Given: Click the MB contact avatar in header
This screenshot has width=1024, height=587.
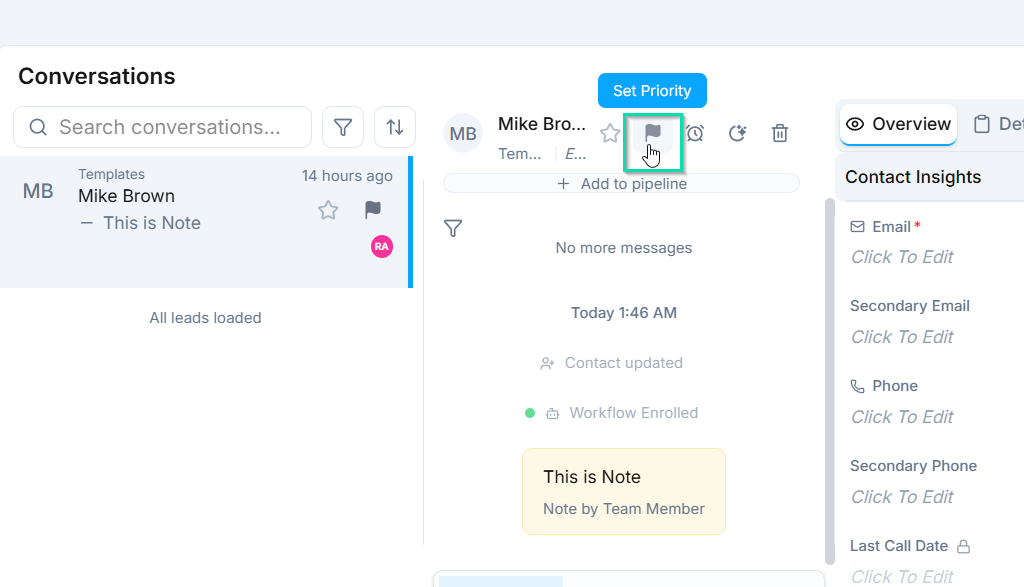Looking at the screenshot, I should point(463,134).
